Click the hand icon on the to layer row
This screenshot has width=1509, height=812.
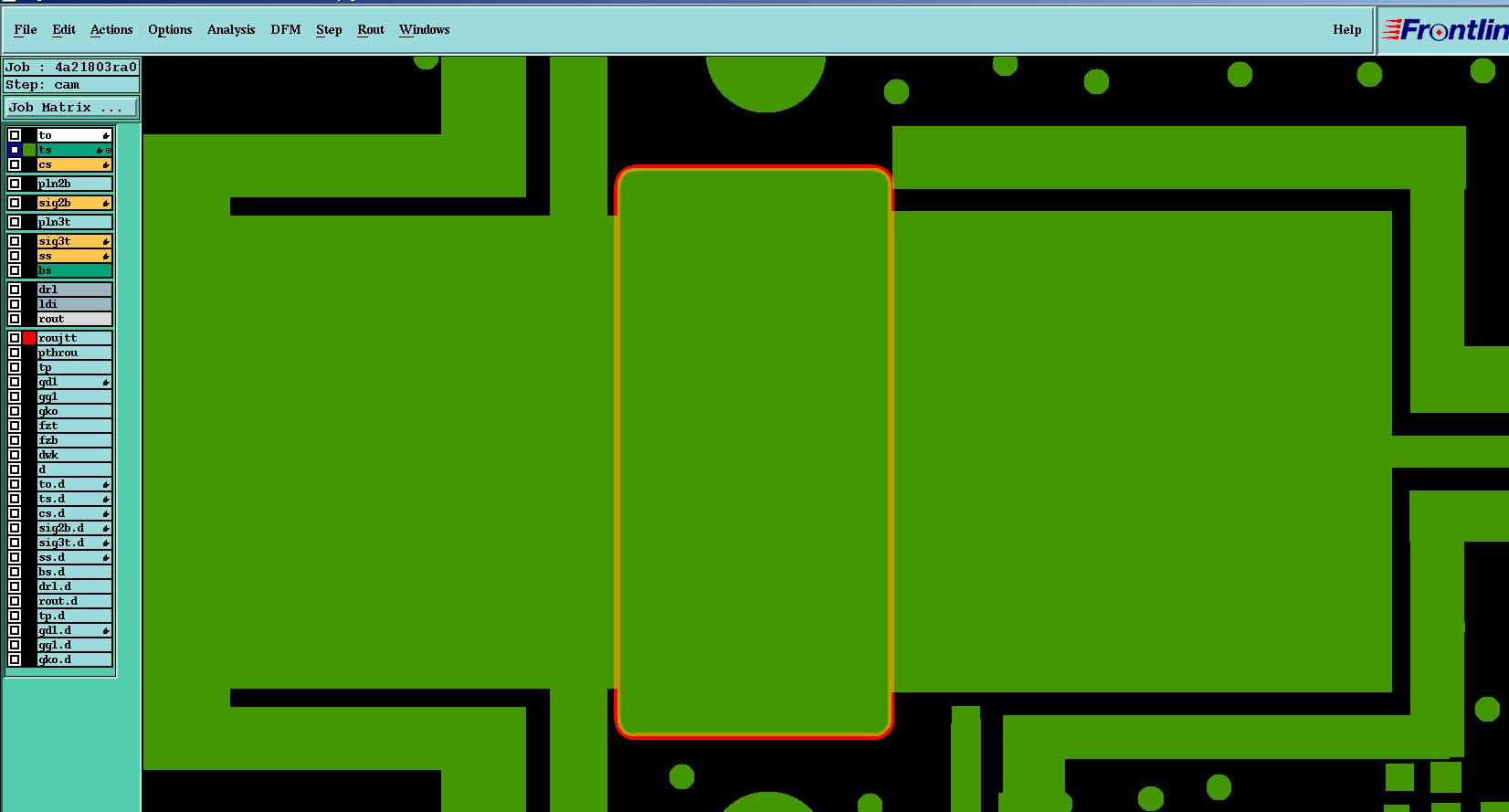(x=106, y=135)
